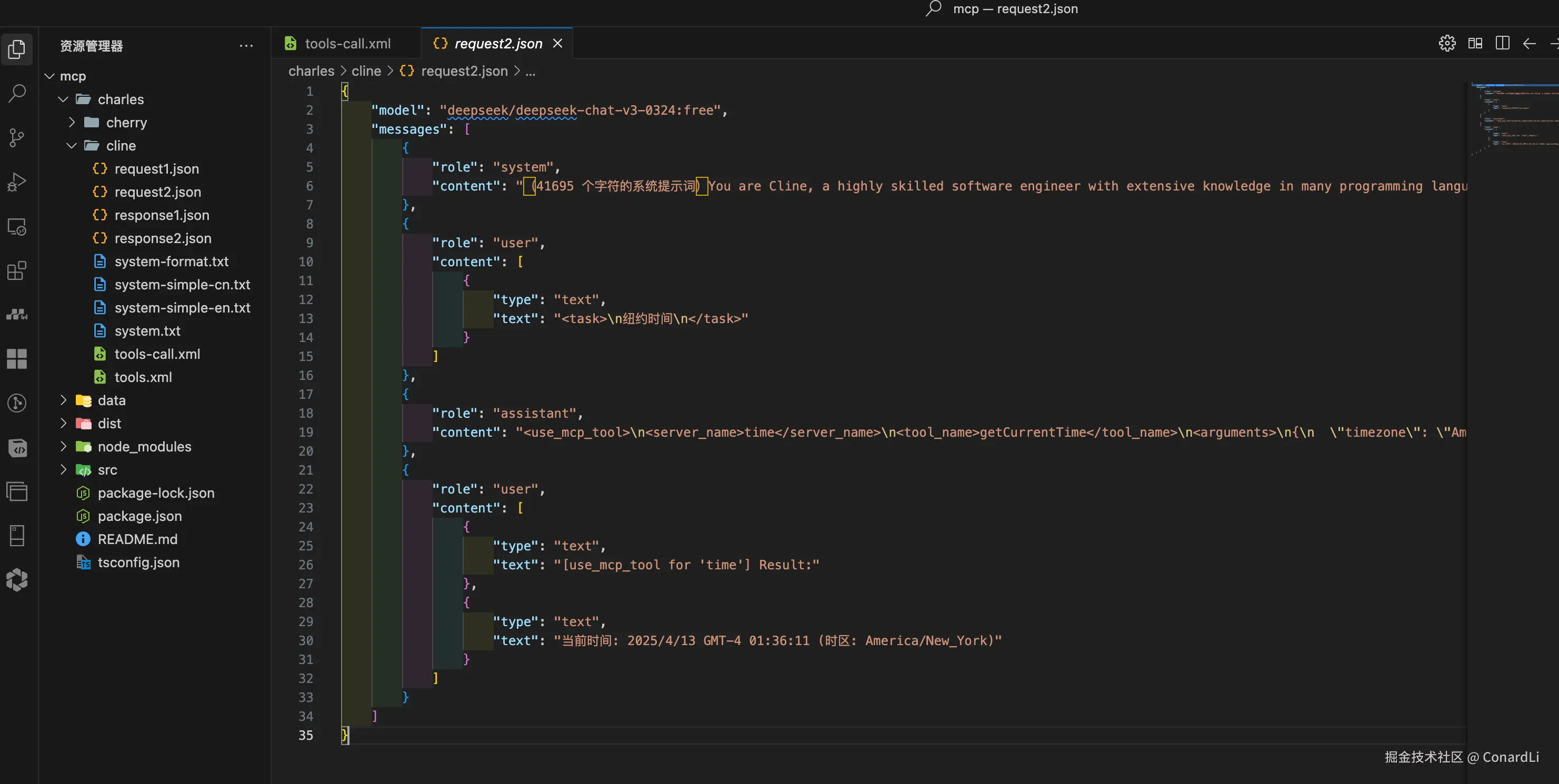The height and width of the screenshot is (784, 1559).
Task: Close the request2.json tab
Action: (x=557, y=44)
